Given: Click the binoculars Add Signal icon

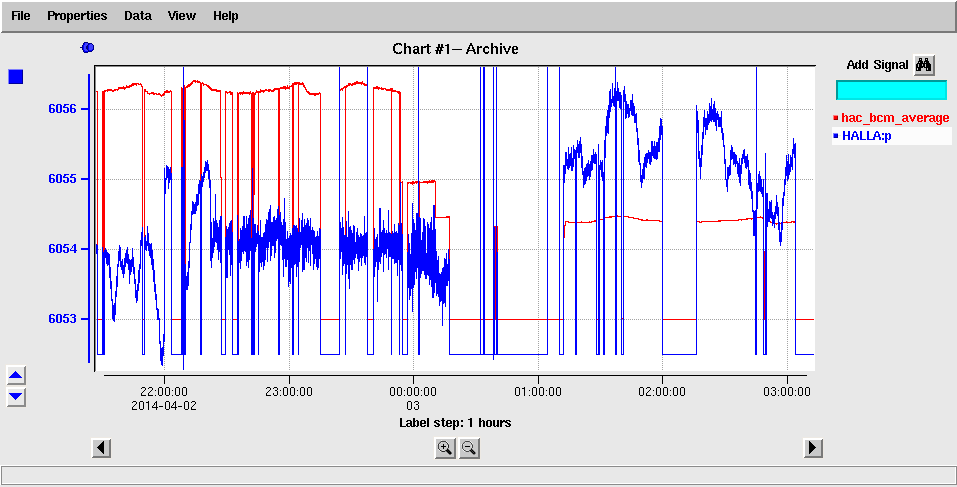Looking at the screenshot, I should click(x=924, y=65).
